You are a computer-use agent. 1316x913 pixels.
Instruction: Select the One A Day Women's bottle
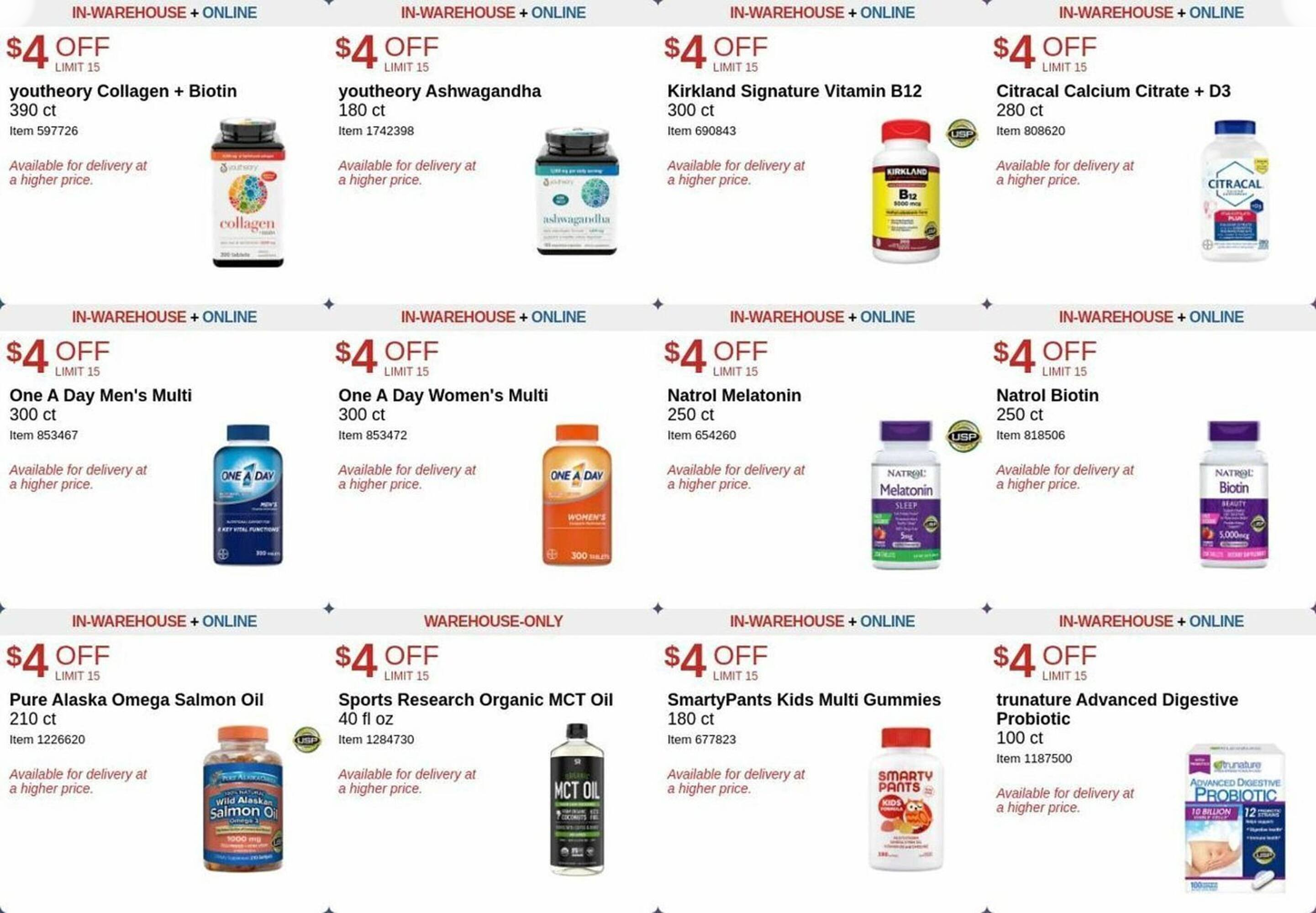577,495
